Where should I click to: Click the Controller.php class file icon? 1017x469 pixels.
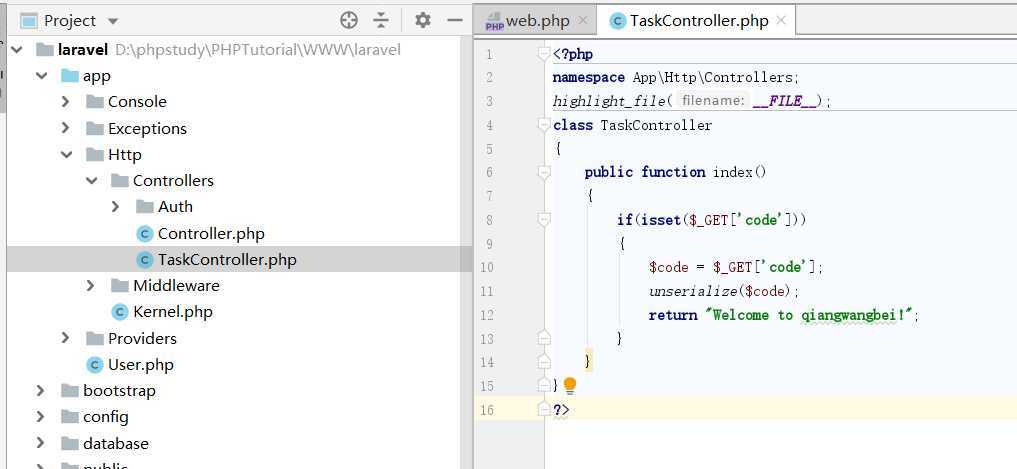(x=145, y=234)
